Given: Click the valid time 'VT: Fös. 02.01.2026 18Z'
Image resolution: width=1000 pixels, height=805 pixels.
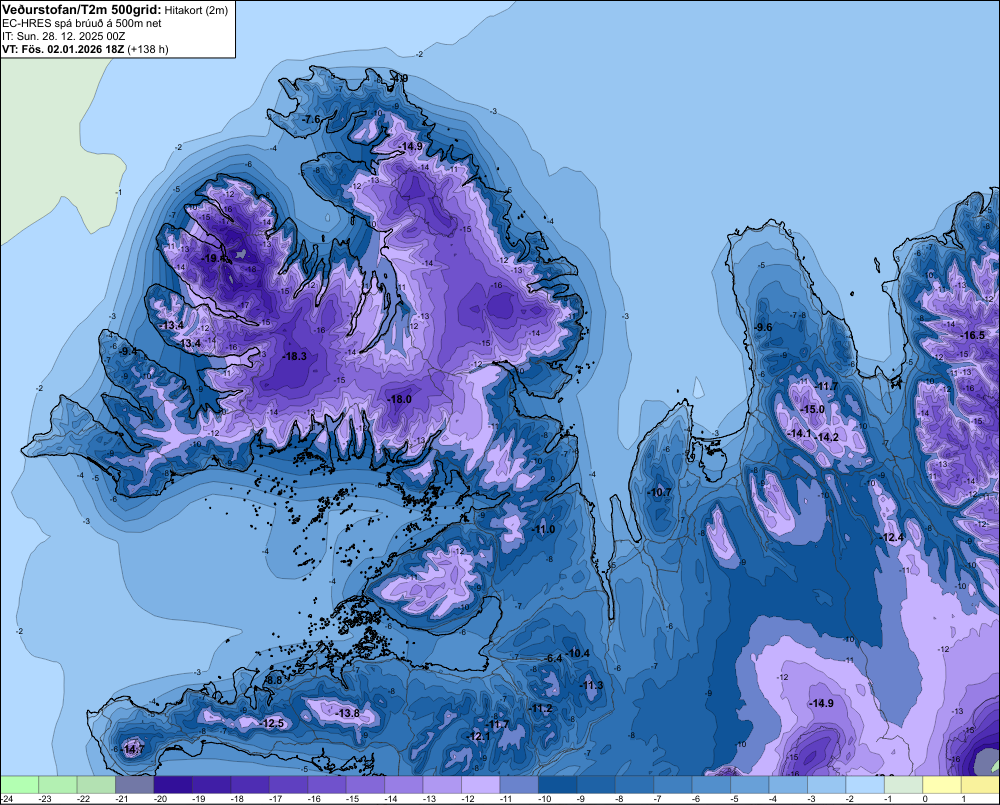Looking at the screenshot, I should [x=63, y=49].
